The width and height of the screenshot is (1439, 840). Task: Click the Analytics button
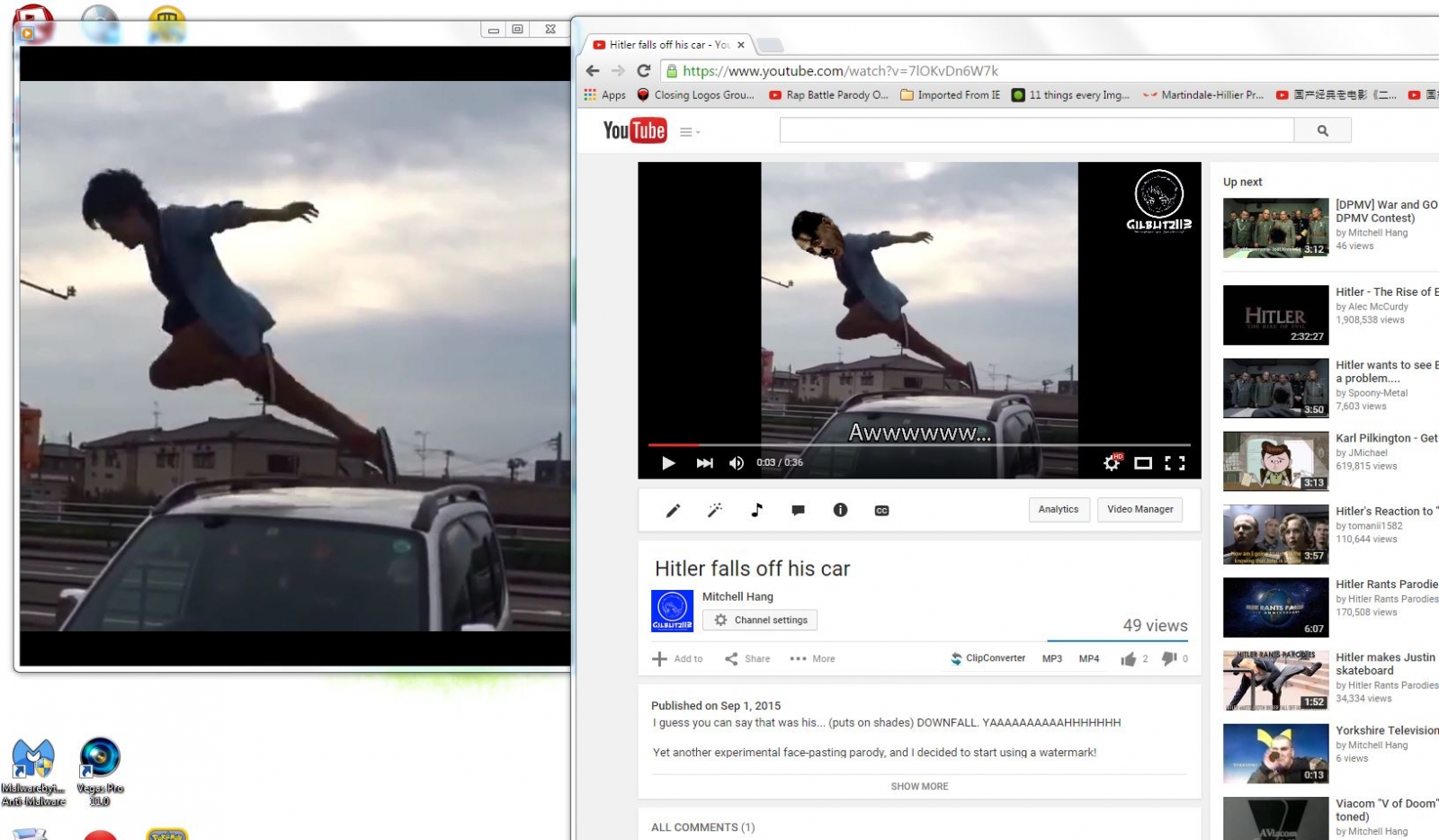(1059, 510)
